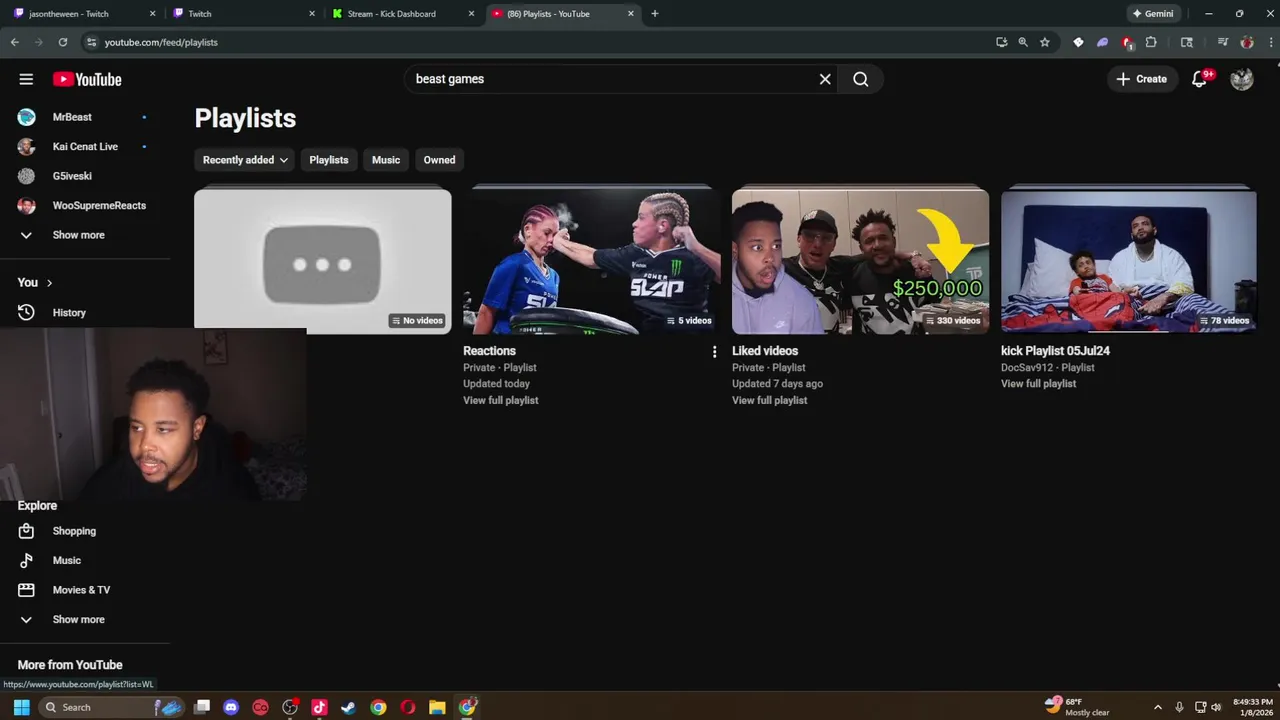Screen dimensions: 1280x720
Task: Open the Windows Start menu
Action: pos(21,707)
